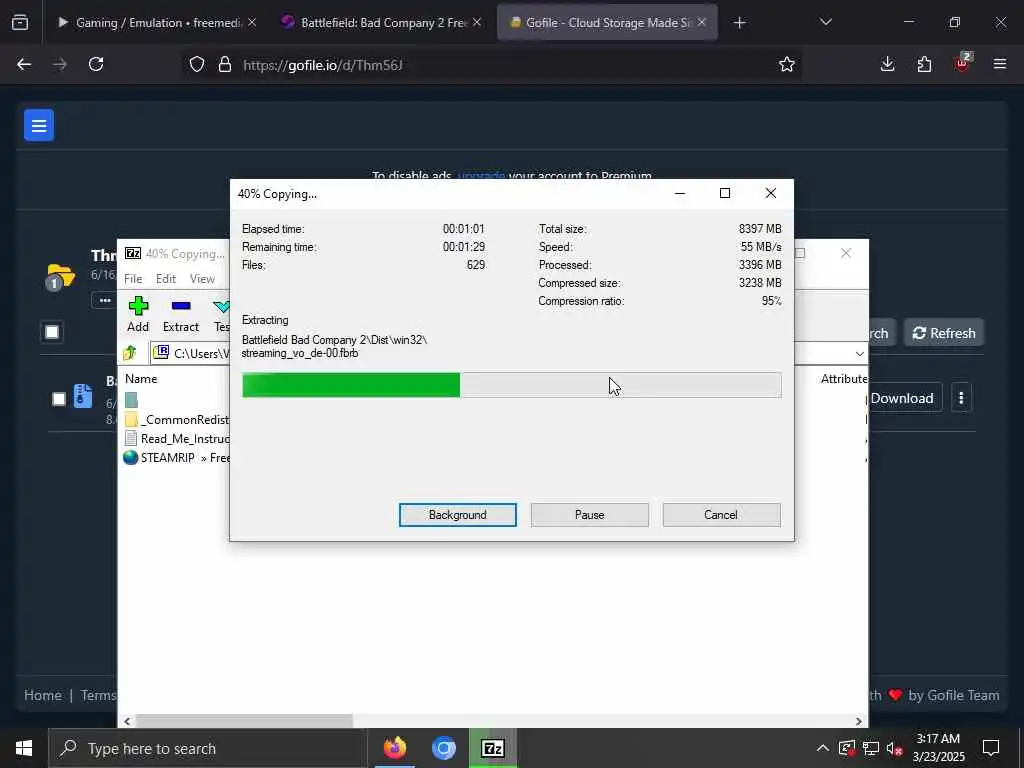
Task: Click the muted volume tray icon
Action: [x=895, y=748]
